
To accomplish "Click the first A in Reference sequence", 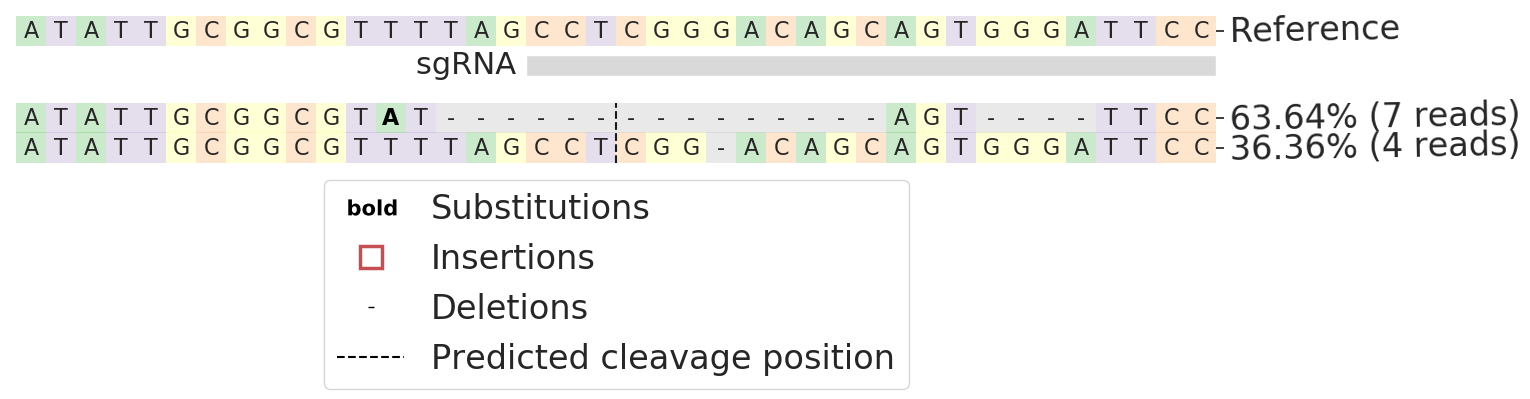I will click(31, 31).
